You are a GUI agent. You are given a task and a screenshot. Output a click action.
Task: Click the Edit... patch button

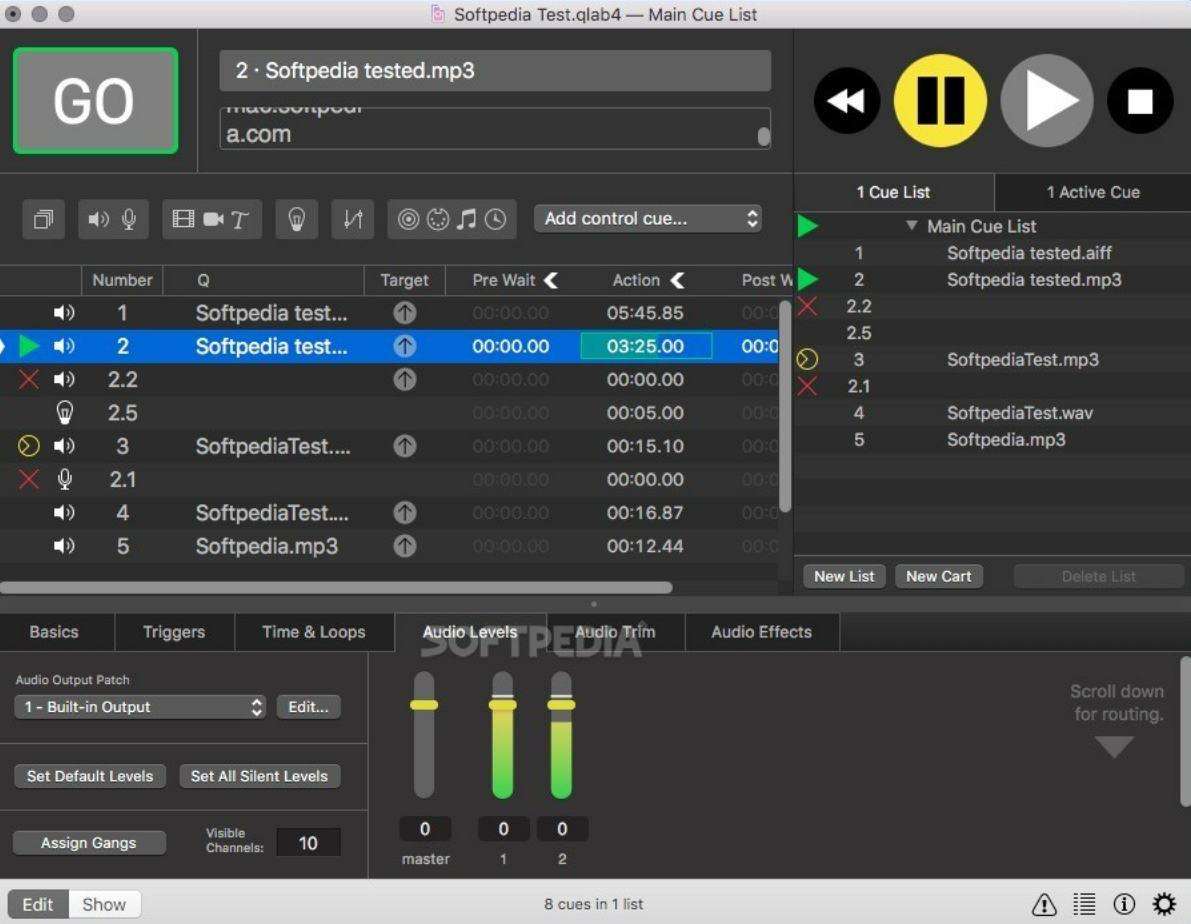(308, 707)
